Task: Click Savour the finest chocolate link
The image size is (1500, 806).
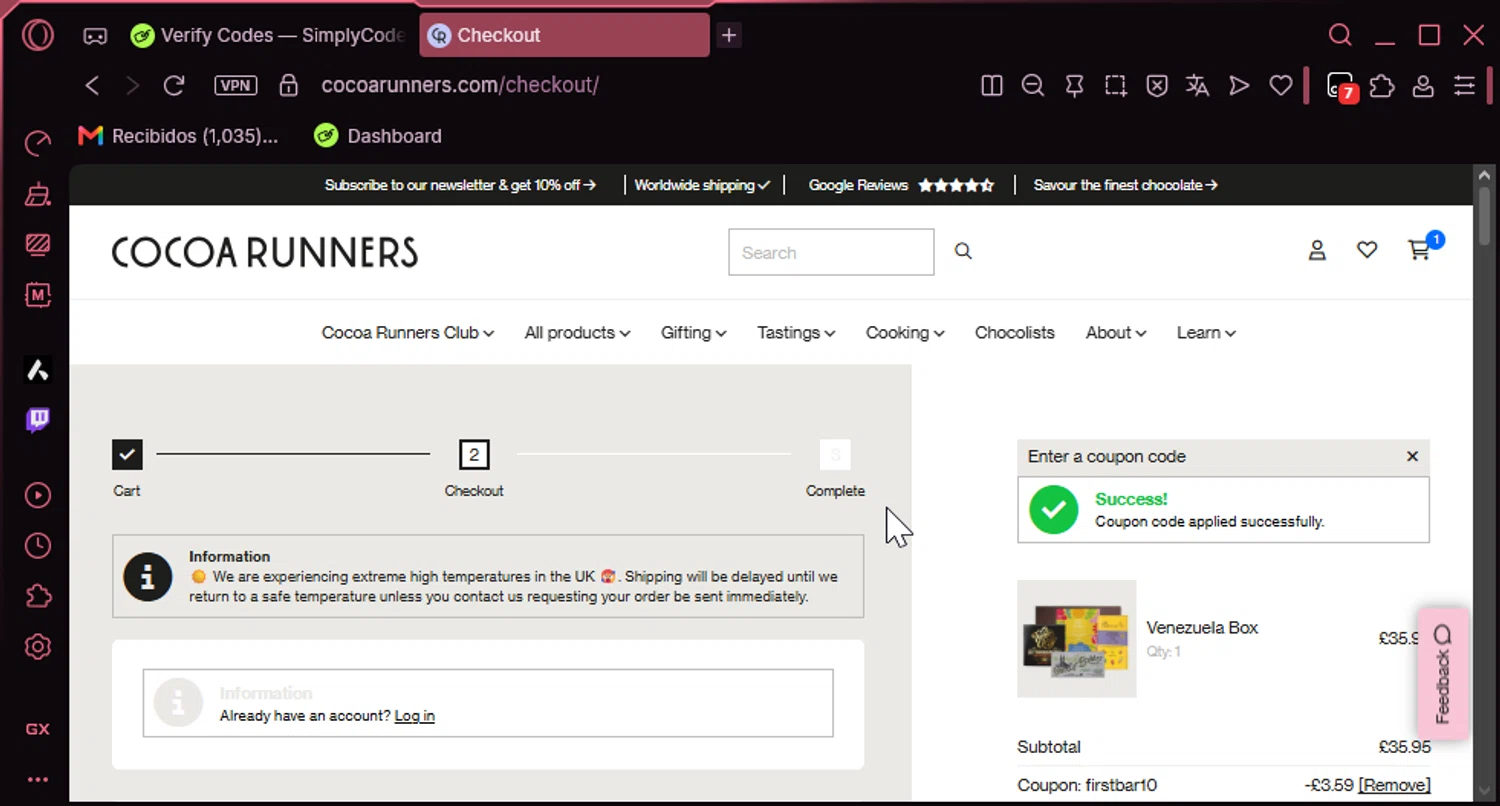Action: coord(1125,185)
